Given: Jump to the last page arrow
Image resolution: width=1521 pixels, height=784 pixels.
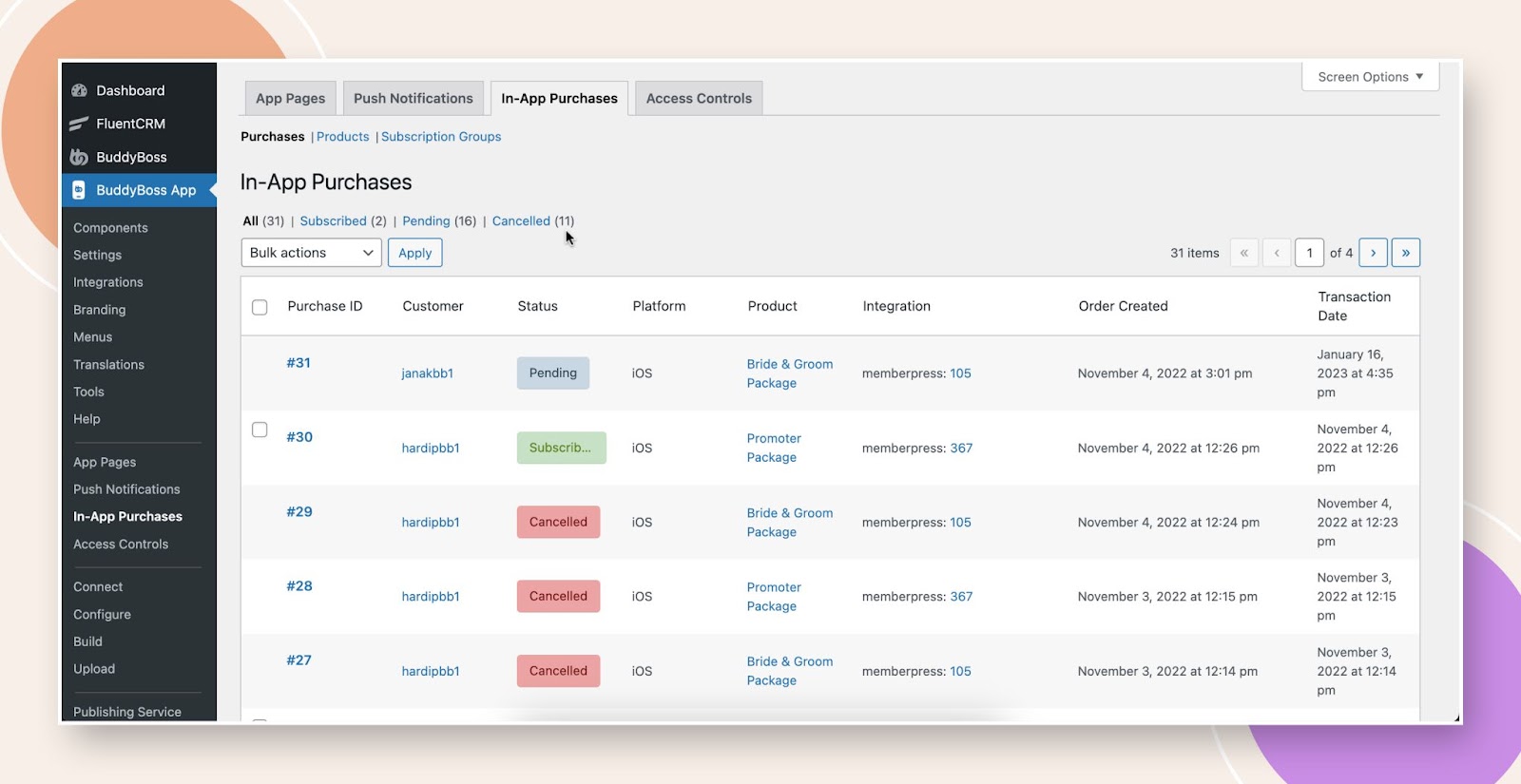Looking at the screenshot, I should (x=1406, y=253).
